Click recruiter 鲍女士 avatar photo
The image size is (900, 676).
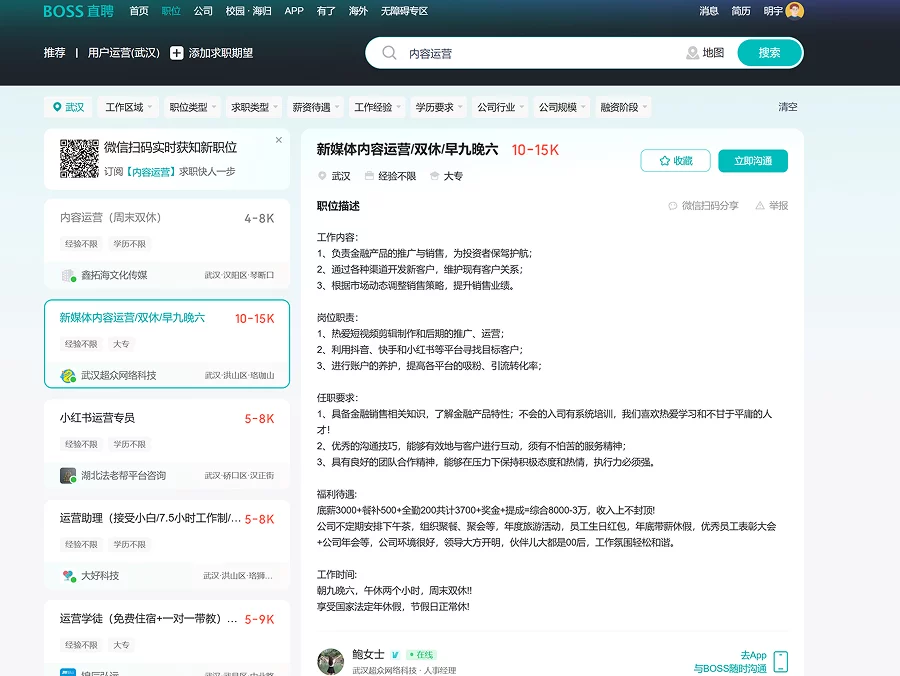click(330, 661)
